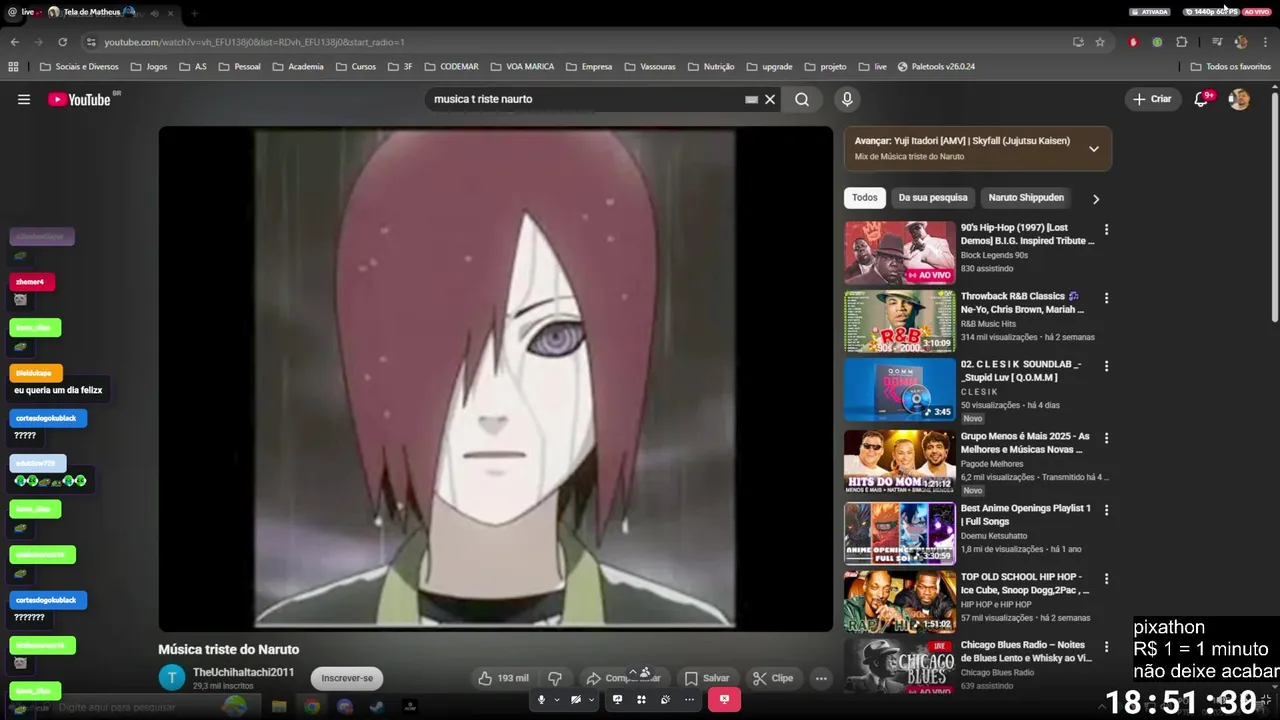Select the Todos filter chip
Viewport: 1280px width, 720px height.
[865, 198]
